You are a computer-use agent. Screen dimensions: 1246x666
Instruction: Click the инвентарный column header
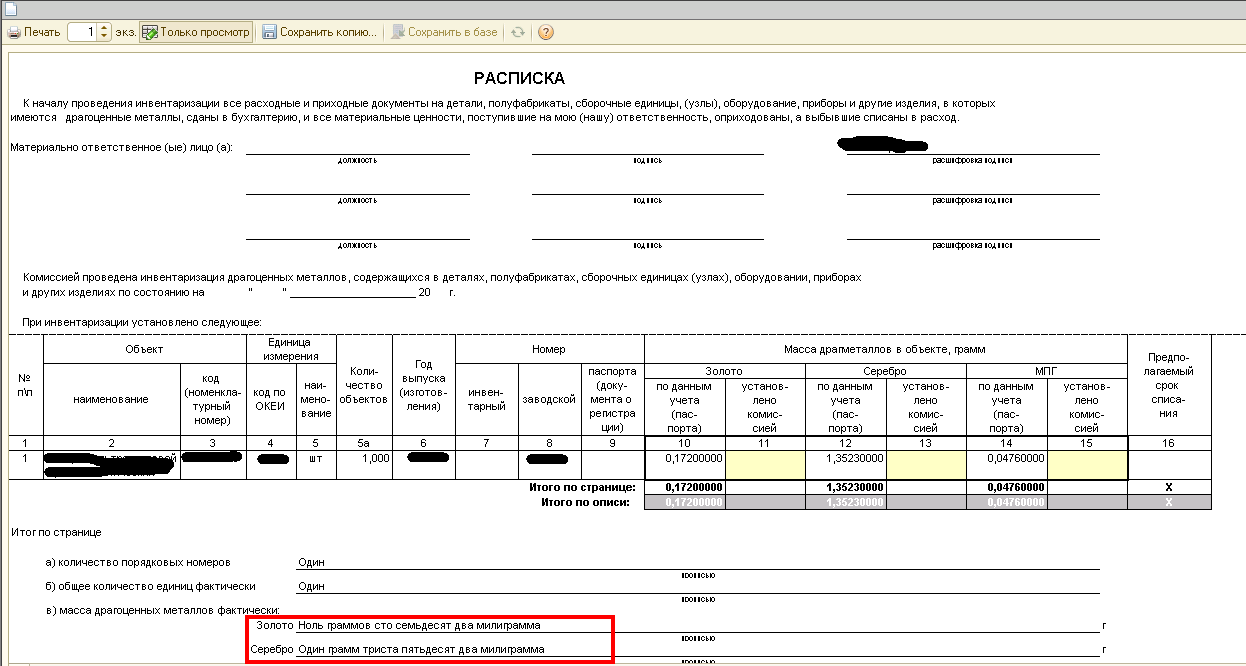click(487, 399)
